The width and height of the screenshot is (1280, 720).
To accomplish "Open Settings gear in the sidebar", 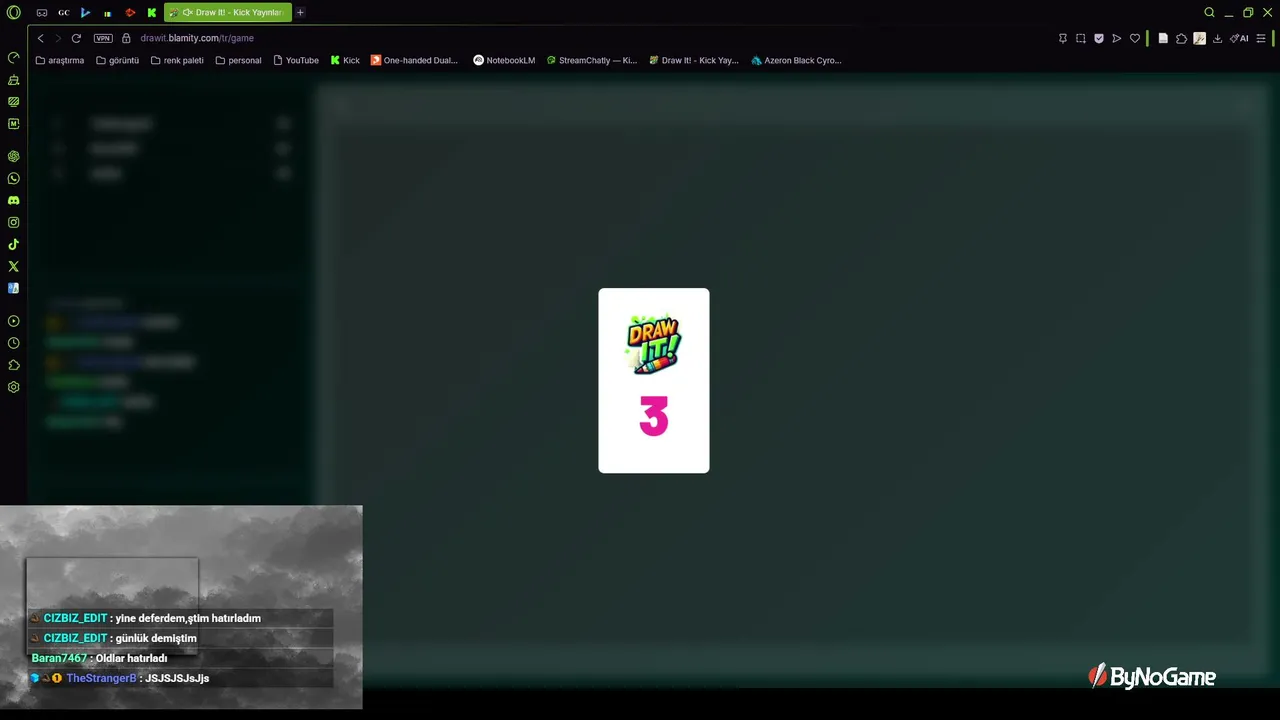I will click(x=14, y=387).
